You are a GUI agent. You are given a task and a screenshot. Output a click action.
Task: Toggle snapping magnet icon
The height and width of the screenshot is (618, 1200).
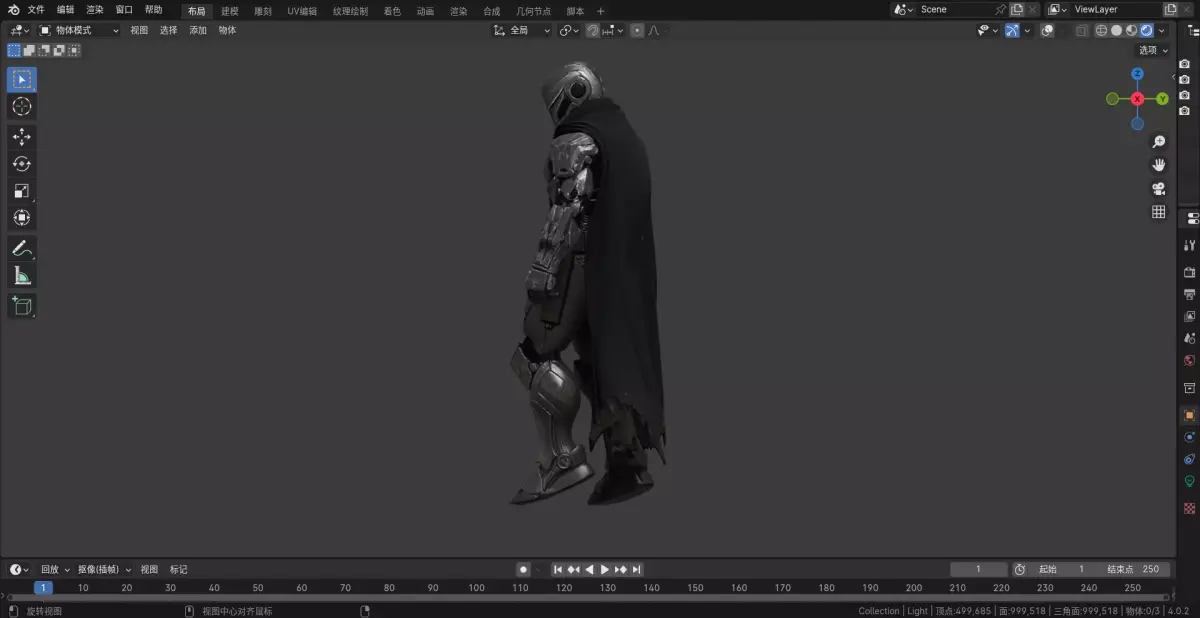[592, 30]
